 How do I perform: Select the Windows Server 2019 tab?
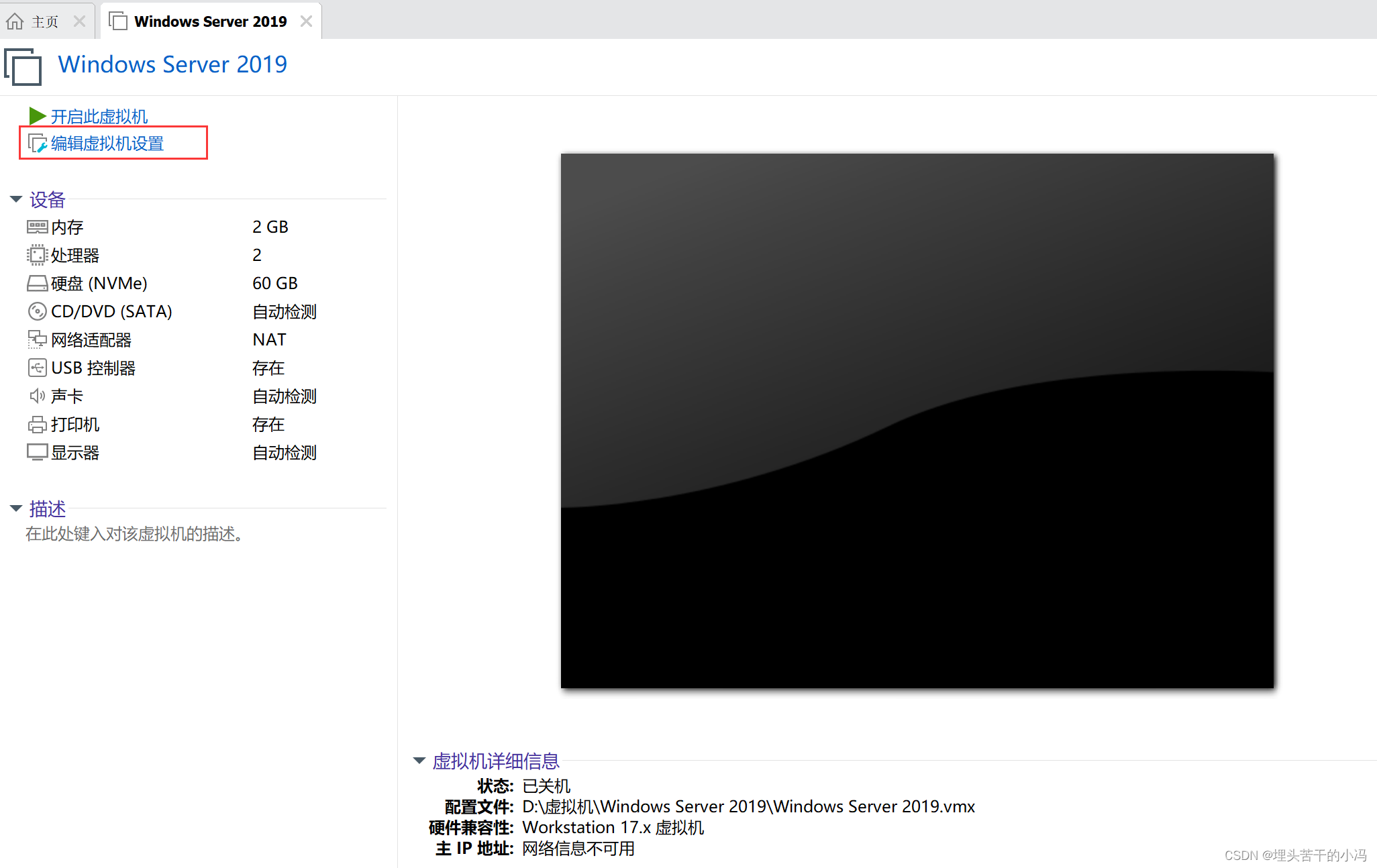point(210,21)
